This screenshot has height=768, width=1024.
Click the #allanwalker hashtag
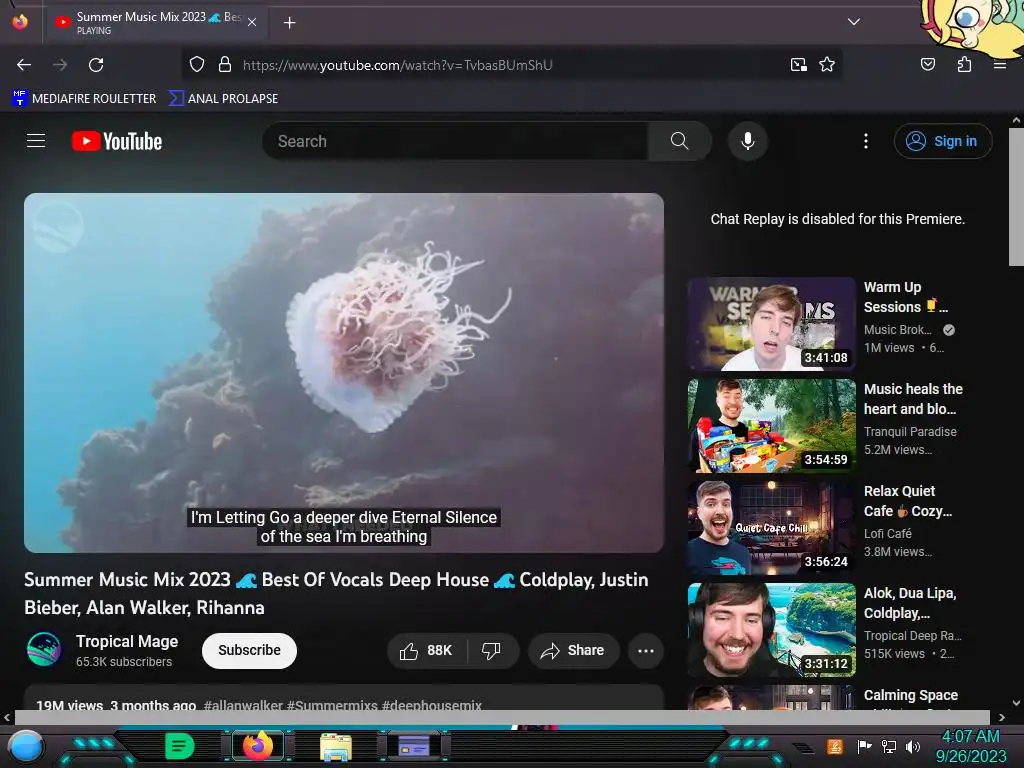(x=243, y=705)
